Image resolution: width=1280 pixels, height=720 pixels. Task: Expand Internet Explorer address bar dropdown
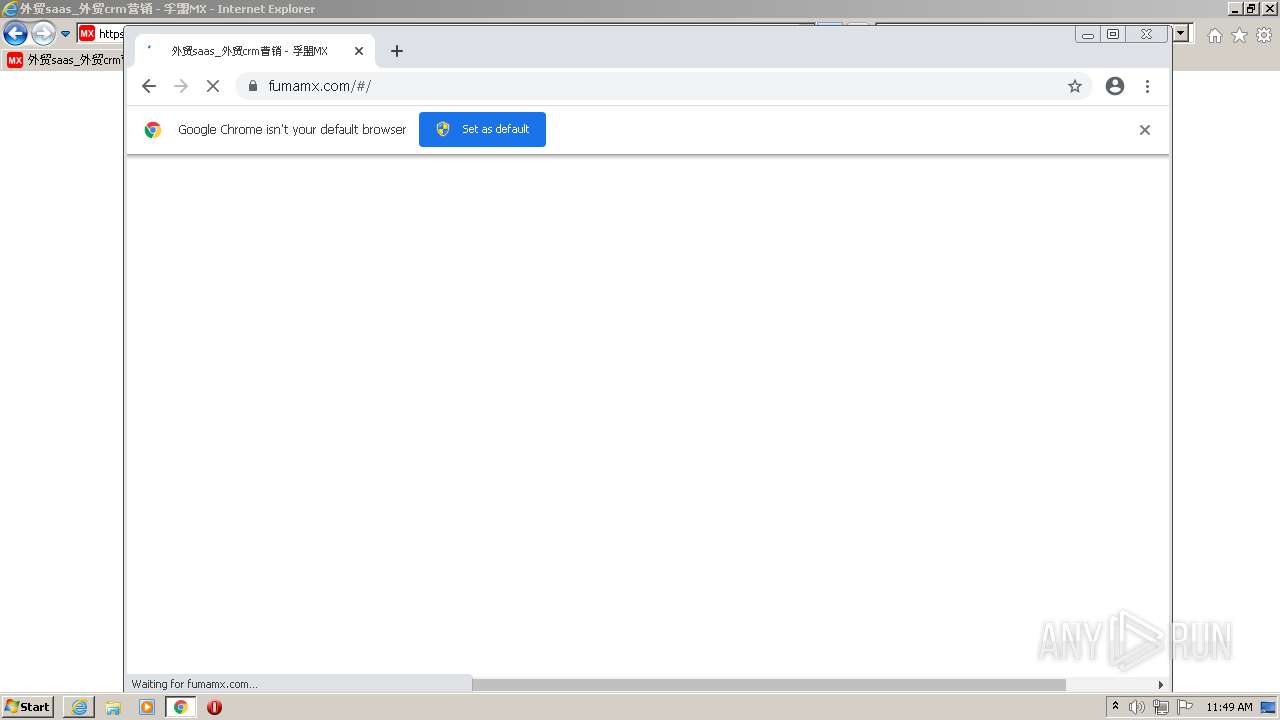(x=1181, y=33)
